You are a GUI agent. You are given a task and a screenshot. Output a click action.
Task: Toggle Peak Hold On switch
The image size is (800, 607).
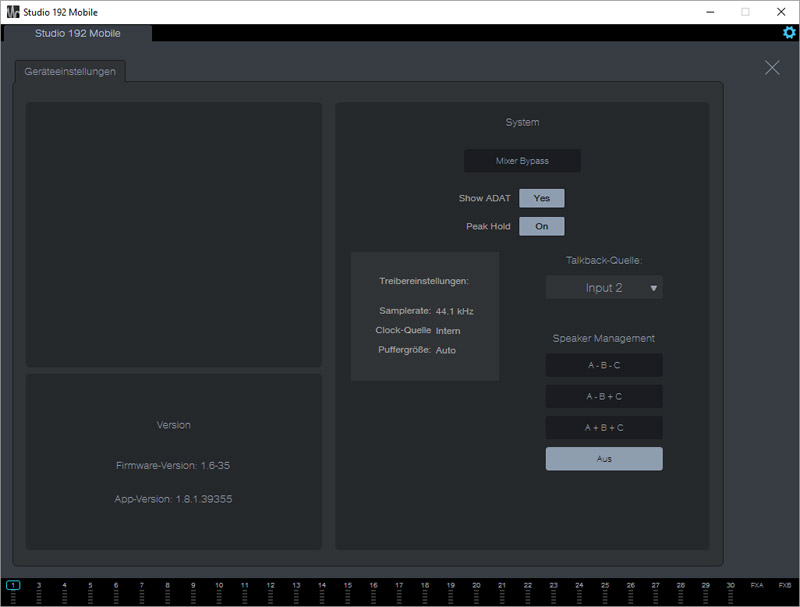[541, 226]
